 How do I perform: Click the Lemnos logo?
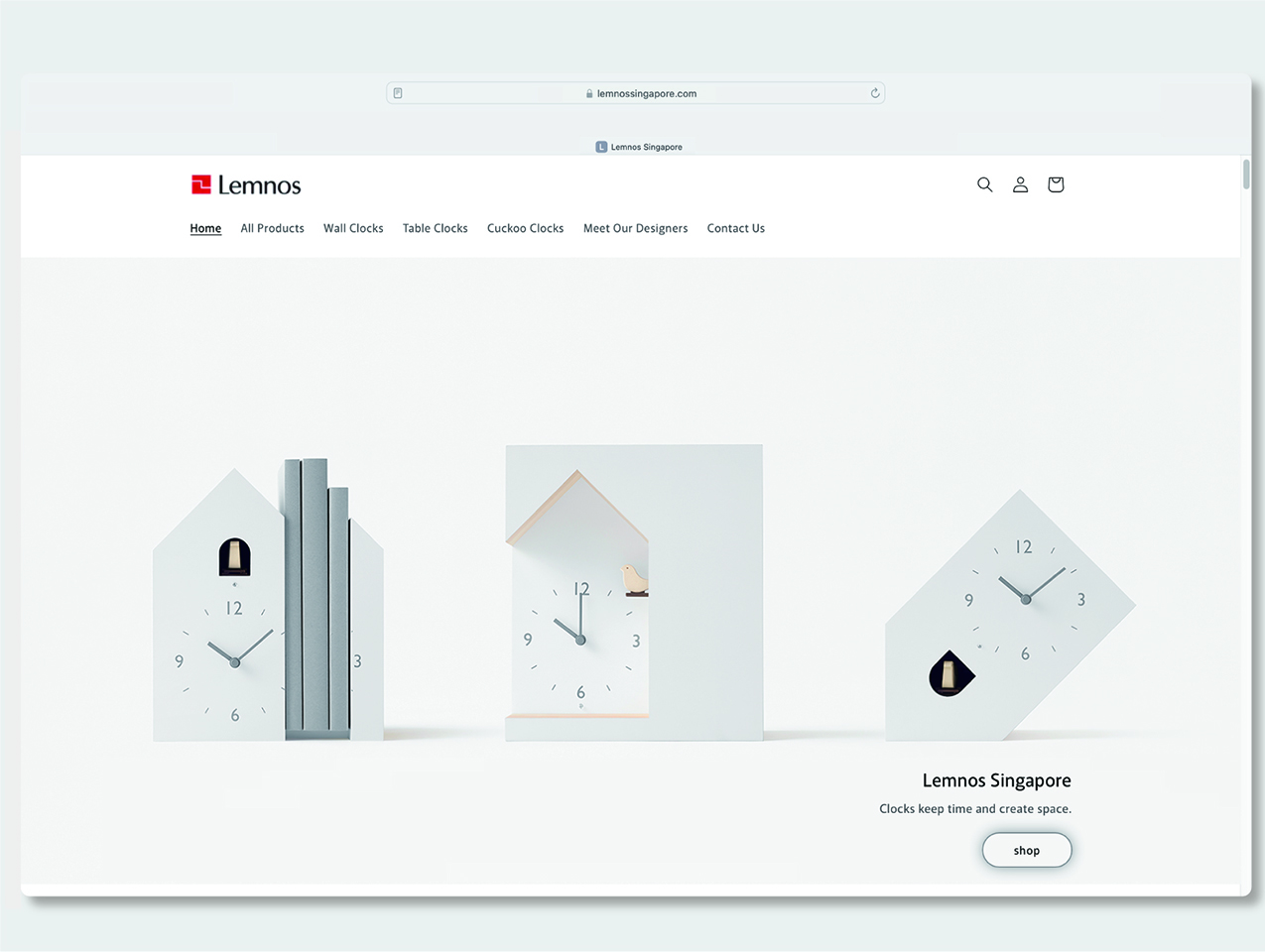coord(246,185)
